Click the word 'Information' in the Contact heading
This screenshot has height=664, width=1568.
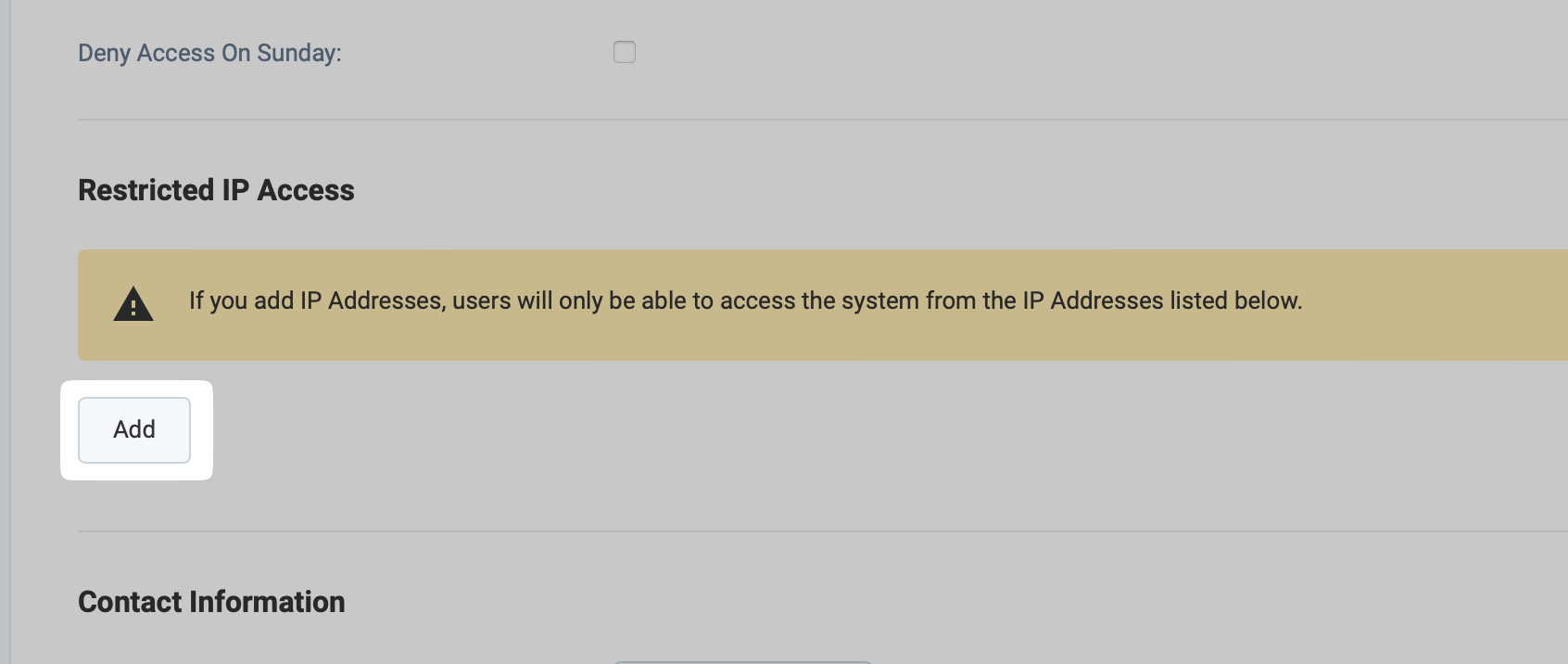pyautogui.click(x=267, y=602)
